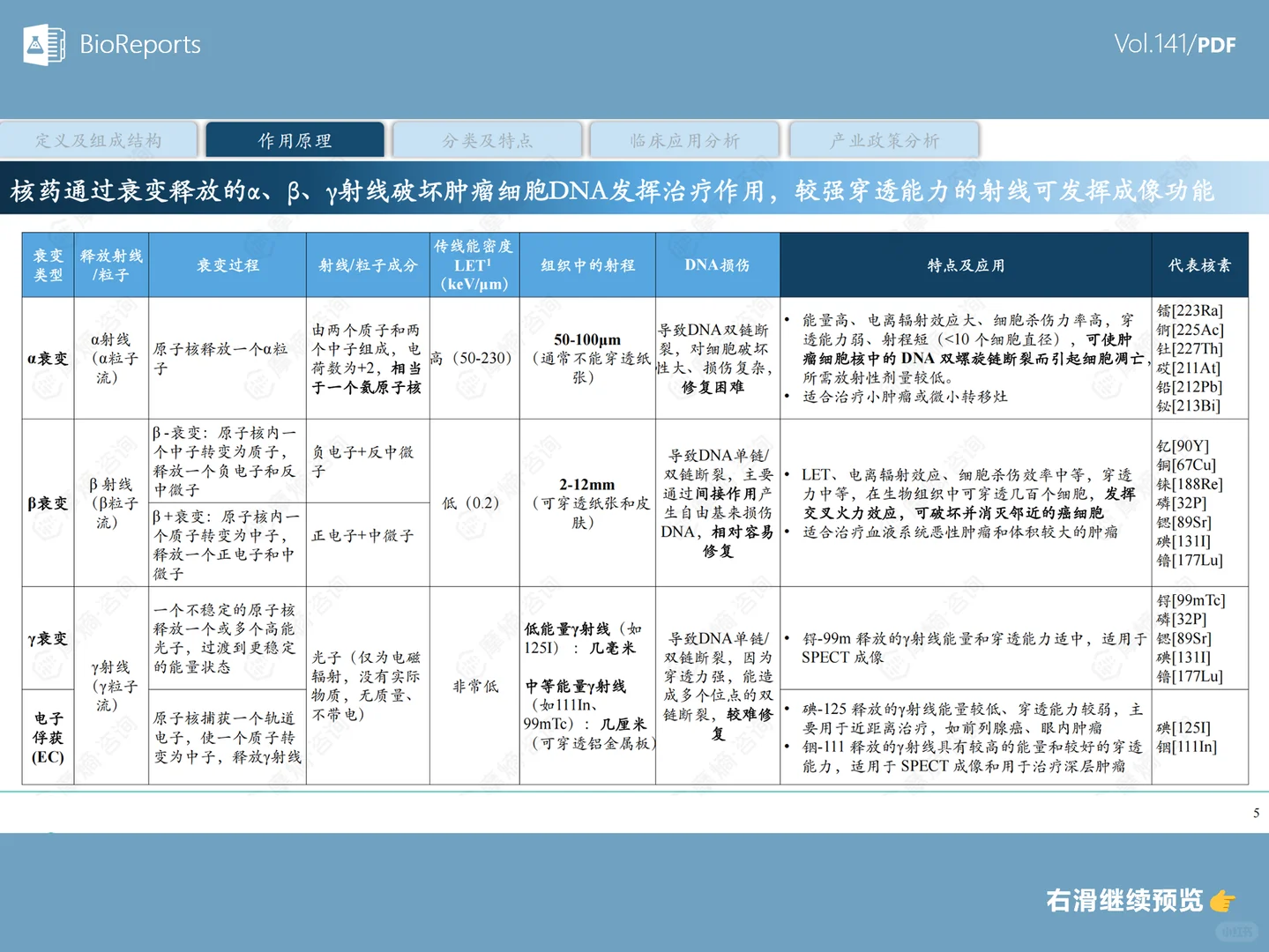
Task: Switch to the 临床应用分析 tab
Action: pyautogui.click(x=684, y=139)
